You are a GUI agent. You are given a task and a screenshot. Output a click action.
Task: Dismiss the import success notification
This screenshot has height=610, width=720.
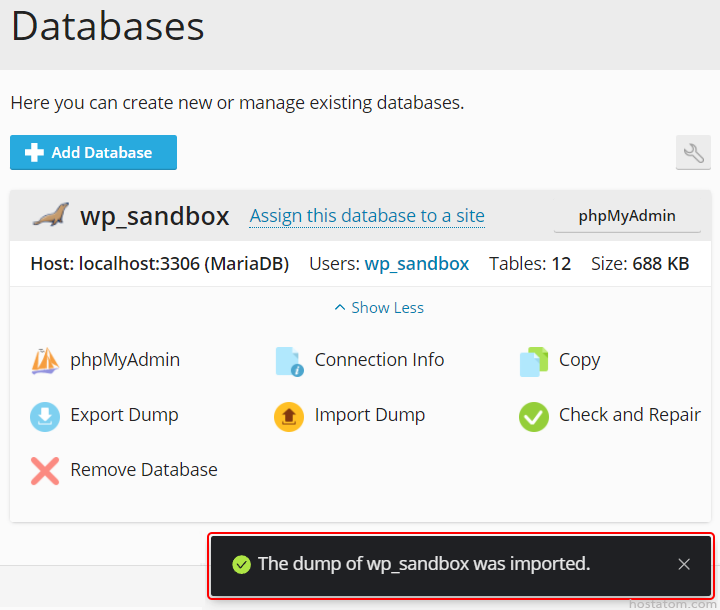tap(684, 564)
